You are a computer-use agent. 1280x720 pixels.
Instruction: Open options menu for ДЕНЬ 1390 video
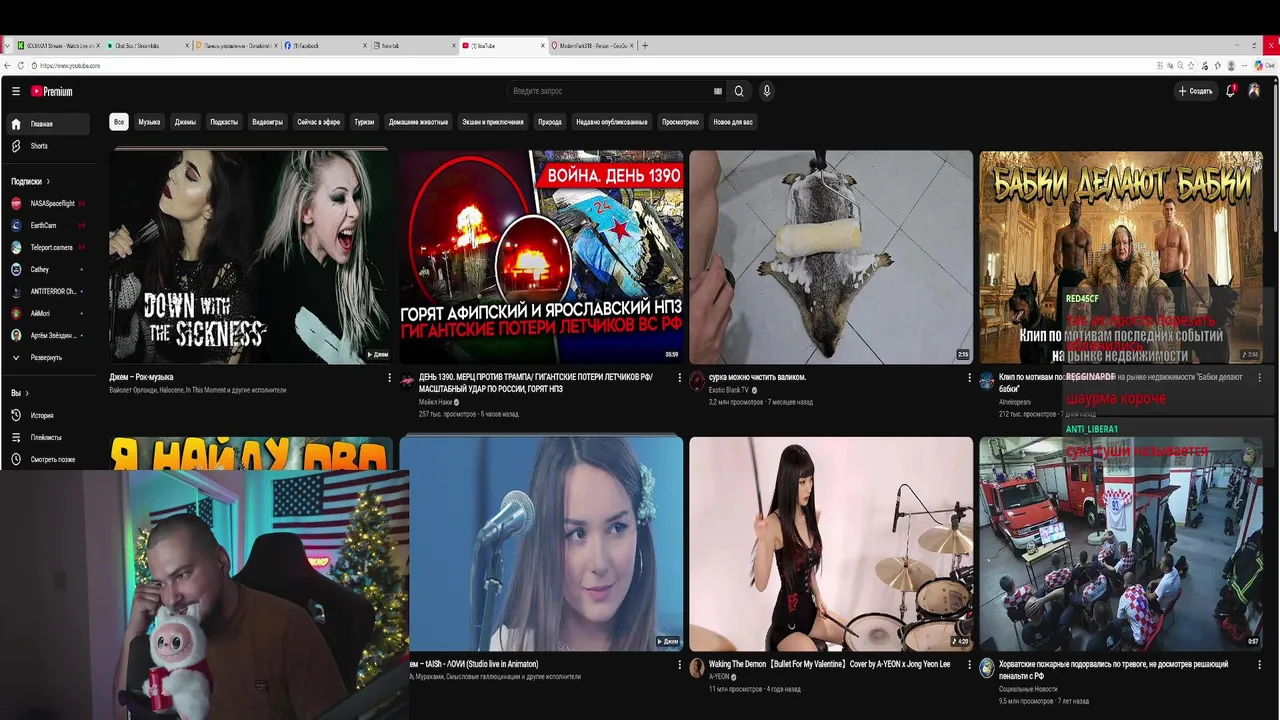pyautogui.click(x=679, y=378)
